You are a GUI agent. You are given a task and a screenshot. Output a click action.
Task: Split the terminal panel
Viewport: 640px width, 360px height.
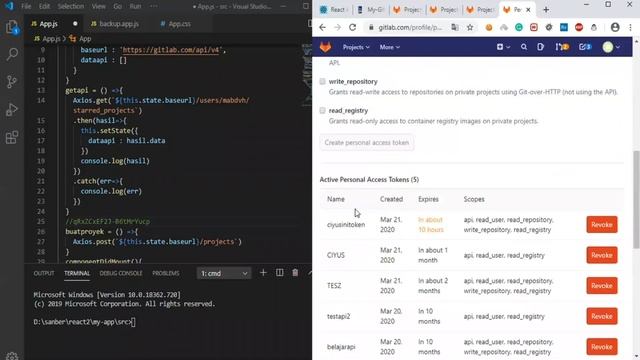[280, 273]
